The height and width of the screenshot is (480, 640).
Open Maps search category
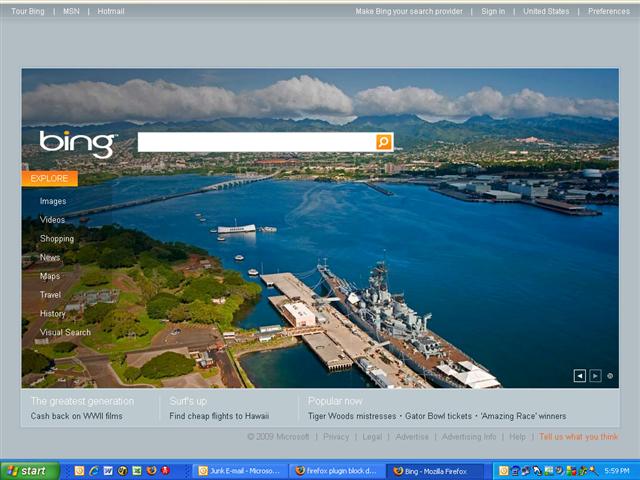50,276
